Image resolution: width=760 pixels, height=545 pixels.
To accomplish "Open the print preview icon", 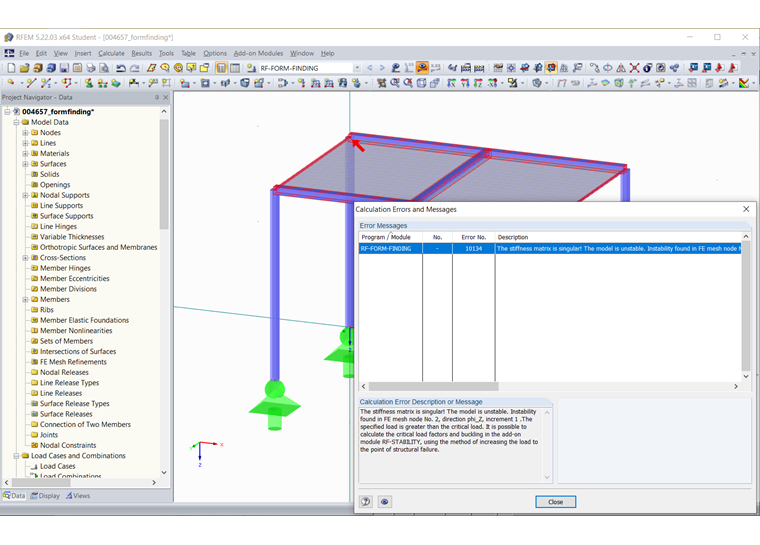I will point(104,68).
